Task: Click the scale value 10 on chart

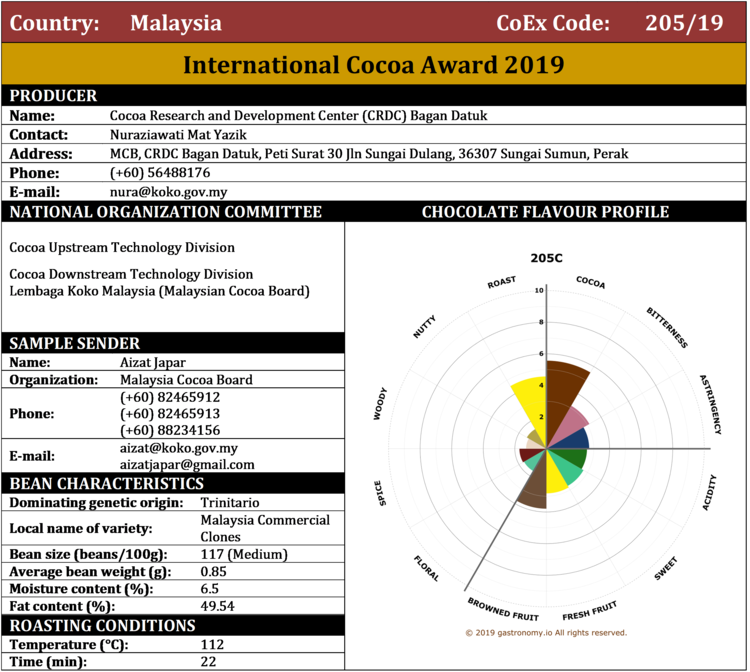Action: 539,290
